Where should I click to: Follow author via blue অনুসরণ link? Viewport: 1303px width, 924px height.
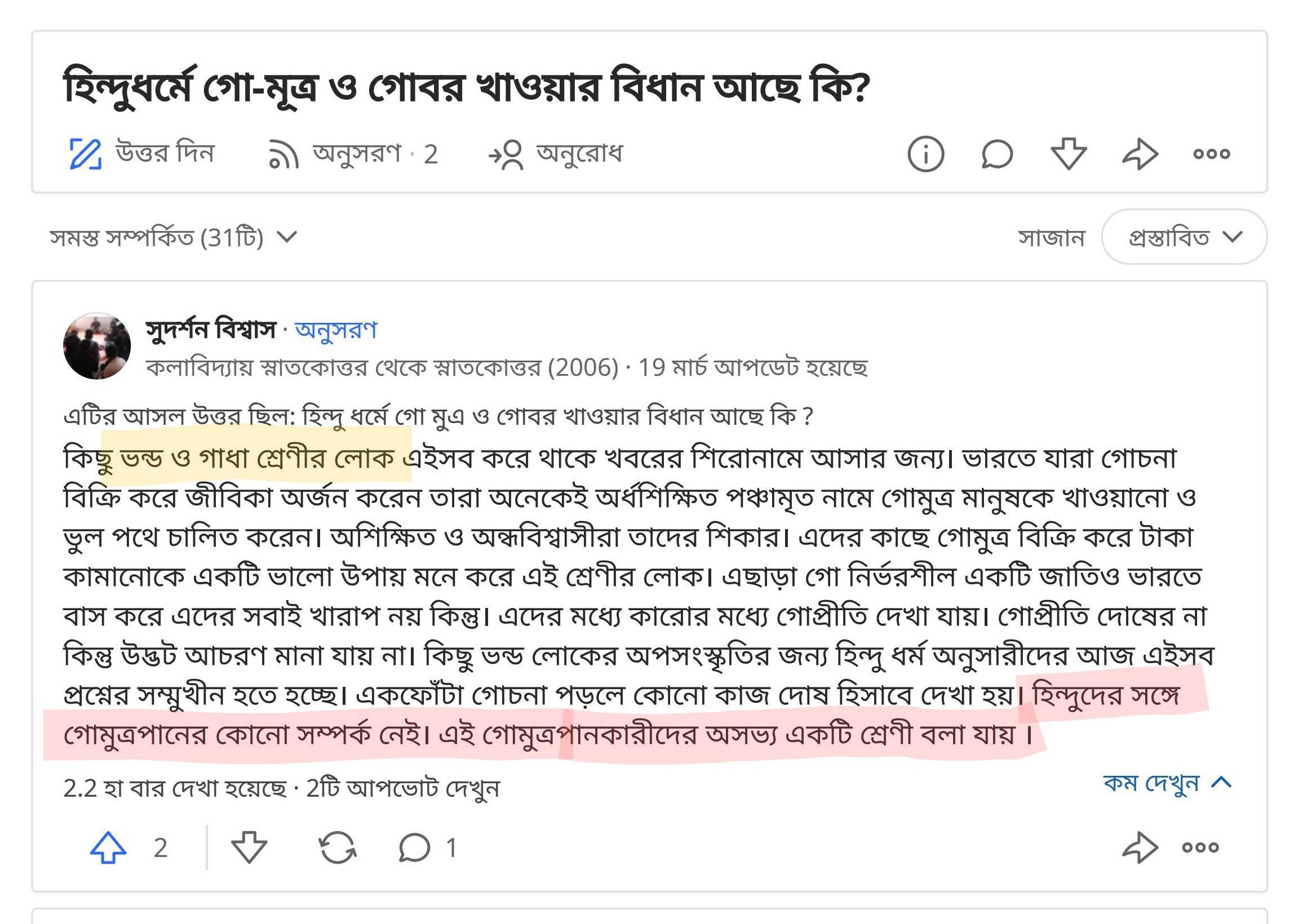click(336, 330)
